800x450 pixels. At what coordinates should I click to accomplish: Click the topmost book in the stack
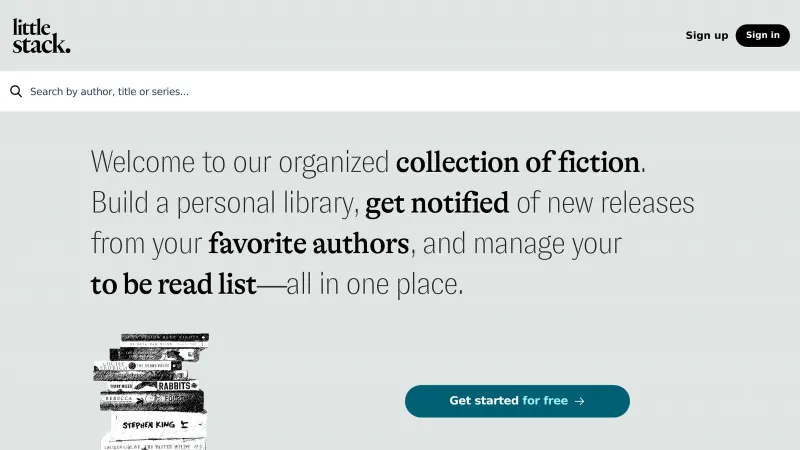[x=160, y=339]
